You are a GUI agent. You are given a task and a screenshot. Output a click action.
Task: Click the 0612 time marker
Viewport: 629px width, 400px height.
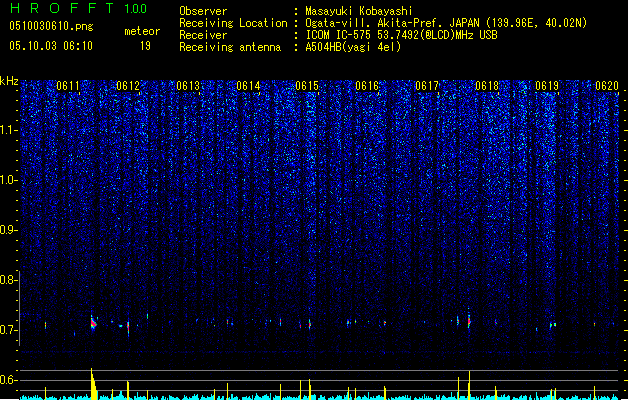[x=128, y=86]
